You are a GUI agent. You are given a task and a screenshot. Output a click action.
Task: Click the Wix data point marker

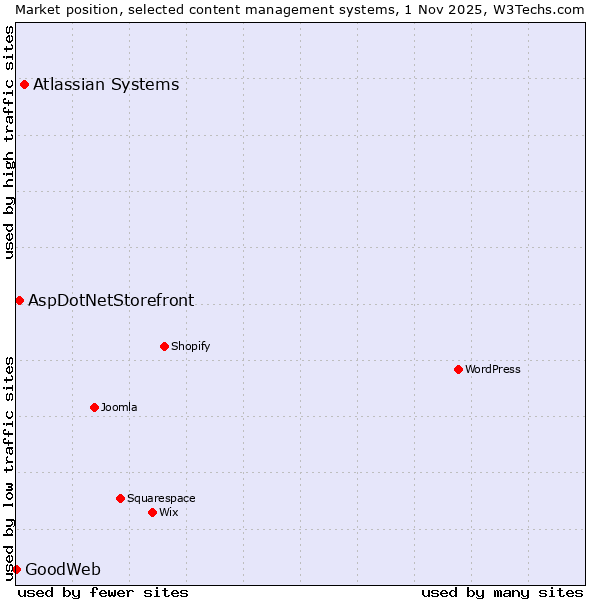[152, 512]
